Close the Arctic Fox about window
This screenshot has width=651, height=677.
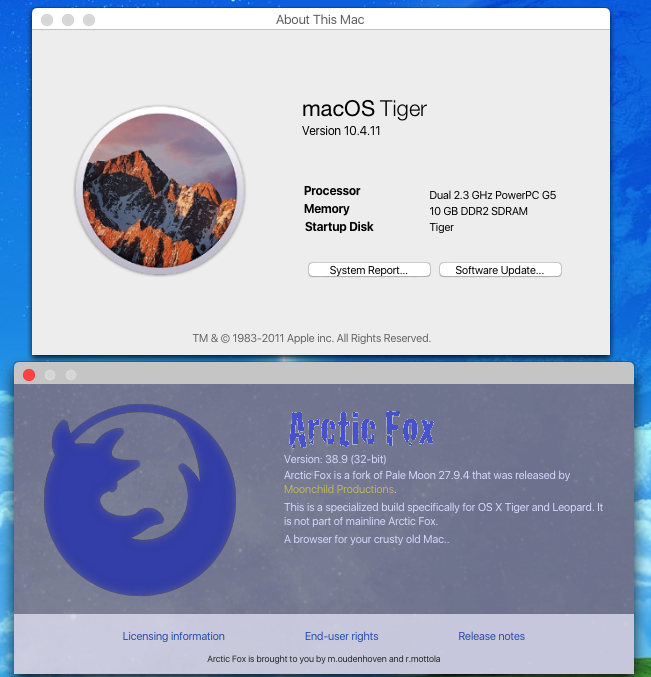pos(29,375)
